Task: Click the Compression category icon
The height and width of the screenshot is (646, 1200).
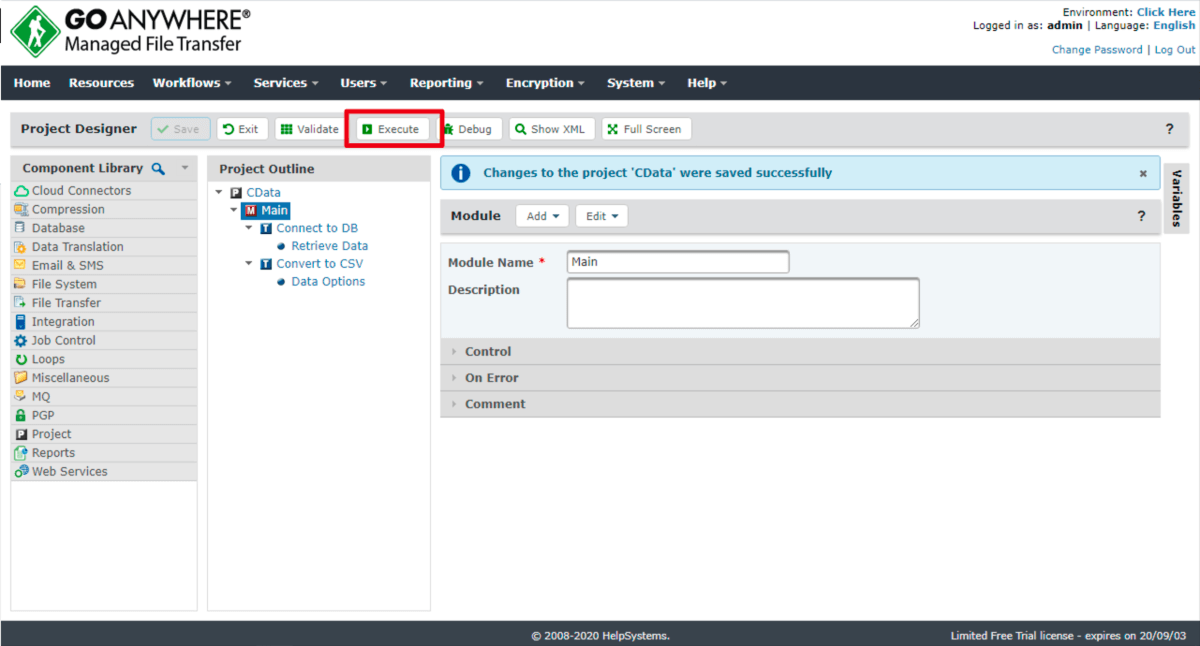Action: click(x=21, y=210)
